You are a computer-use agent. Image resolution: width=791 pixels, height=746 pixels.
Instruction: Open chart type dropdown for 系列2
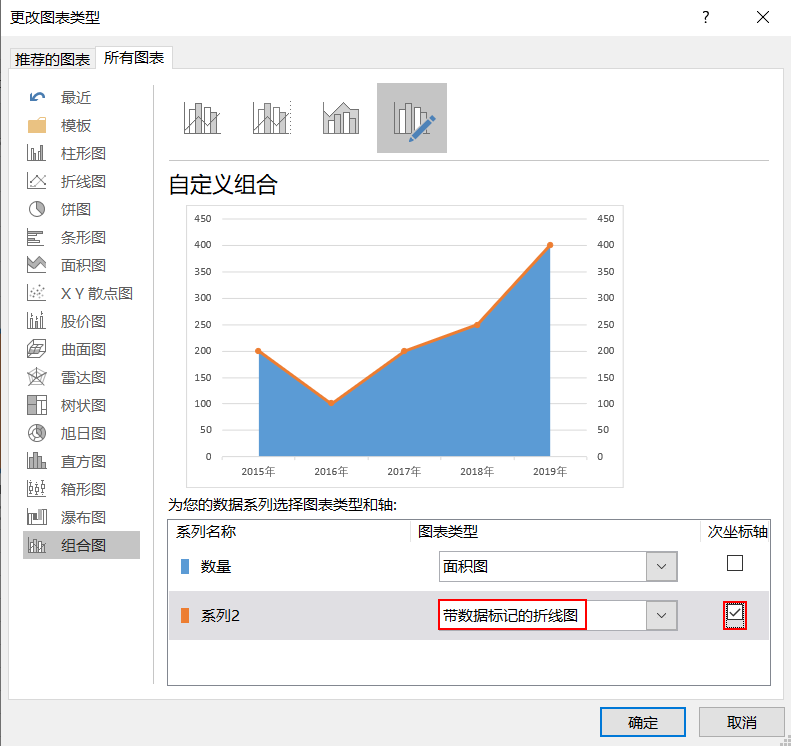661,615
